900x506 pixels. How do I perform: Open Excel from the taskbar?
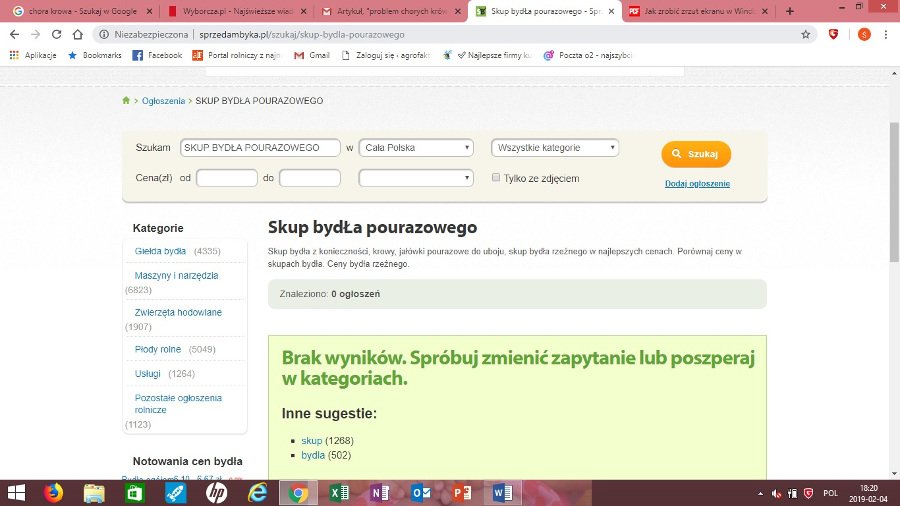pos(337,492)
